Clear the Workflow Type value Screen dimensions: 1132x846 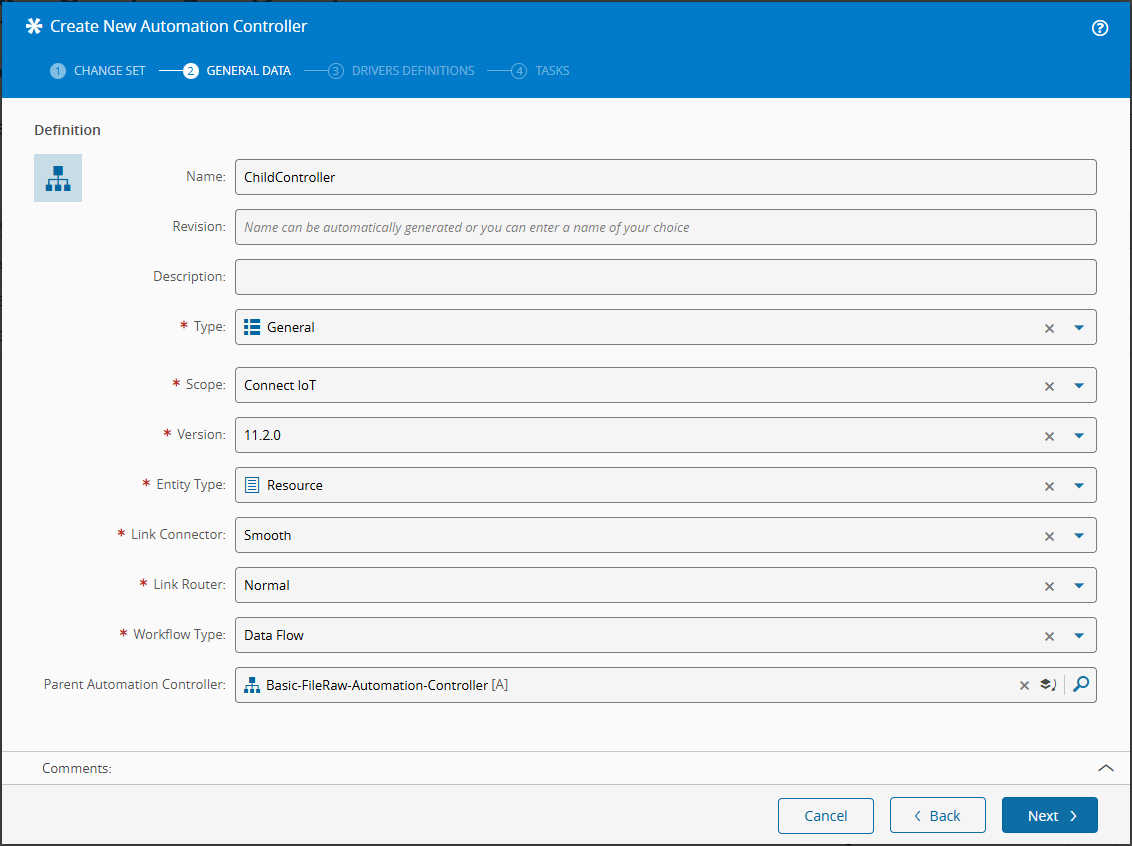click(x=1049, y=636)
